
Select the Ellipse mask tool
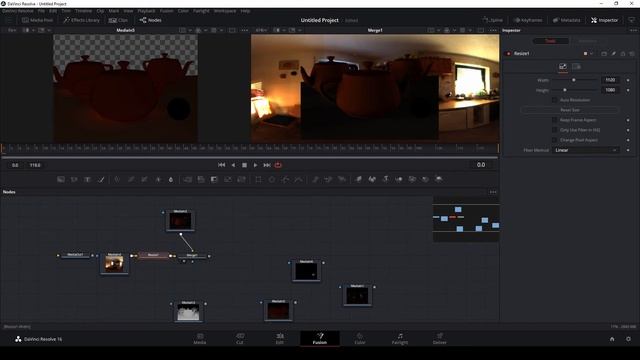(x=272, y=179)
